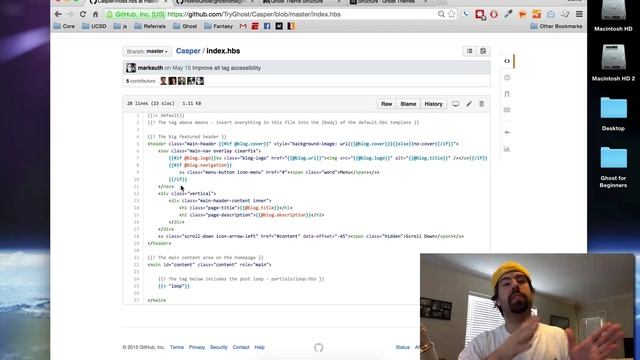Open the Casper repository link

pyautogui.click(x=188, y=51)
